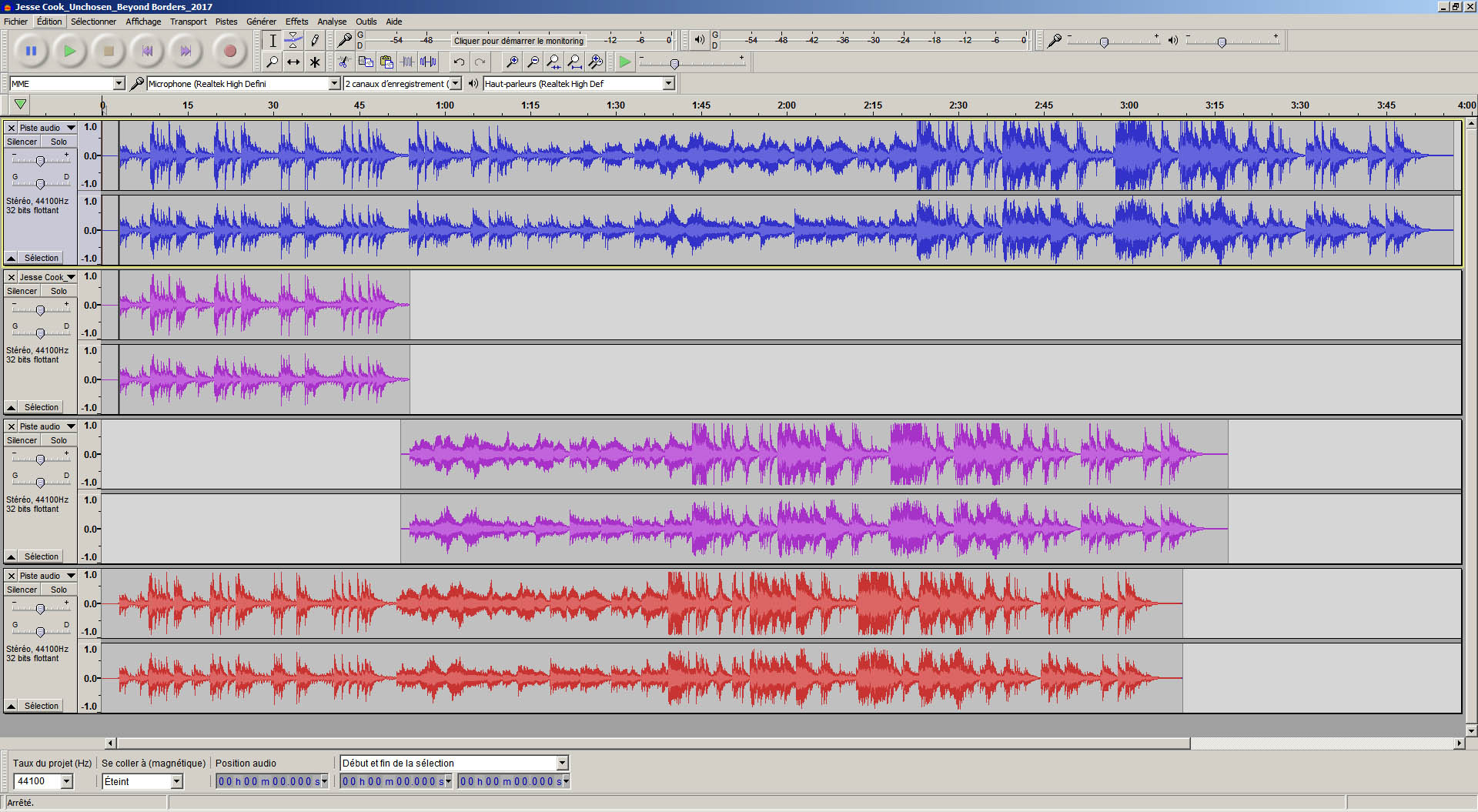Select the Envelope tool
Viewport: 1478px width, 812px height.
point(293,40)
